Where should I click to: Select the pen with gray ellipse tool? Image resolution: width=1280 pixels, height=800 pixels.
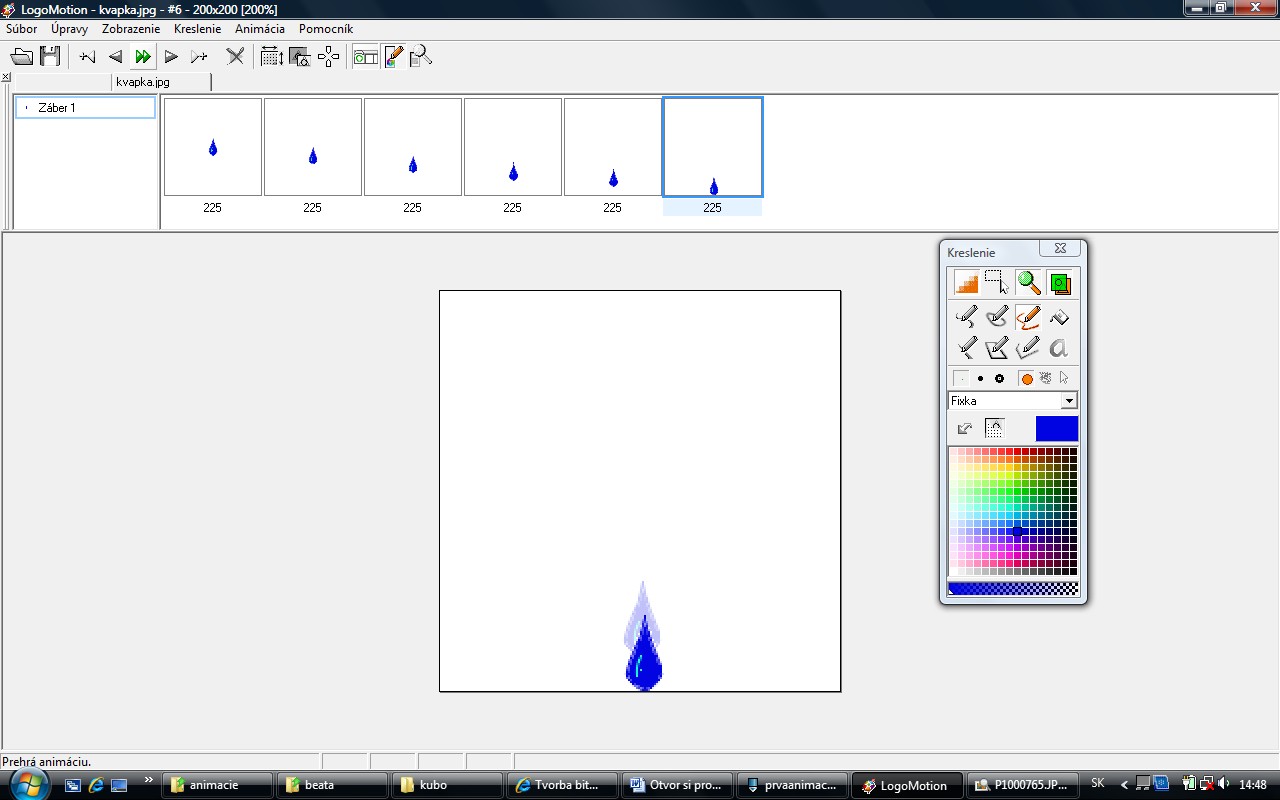(x=997, y=317)
